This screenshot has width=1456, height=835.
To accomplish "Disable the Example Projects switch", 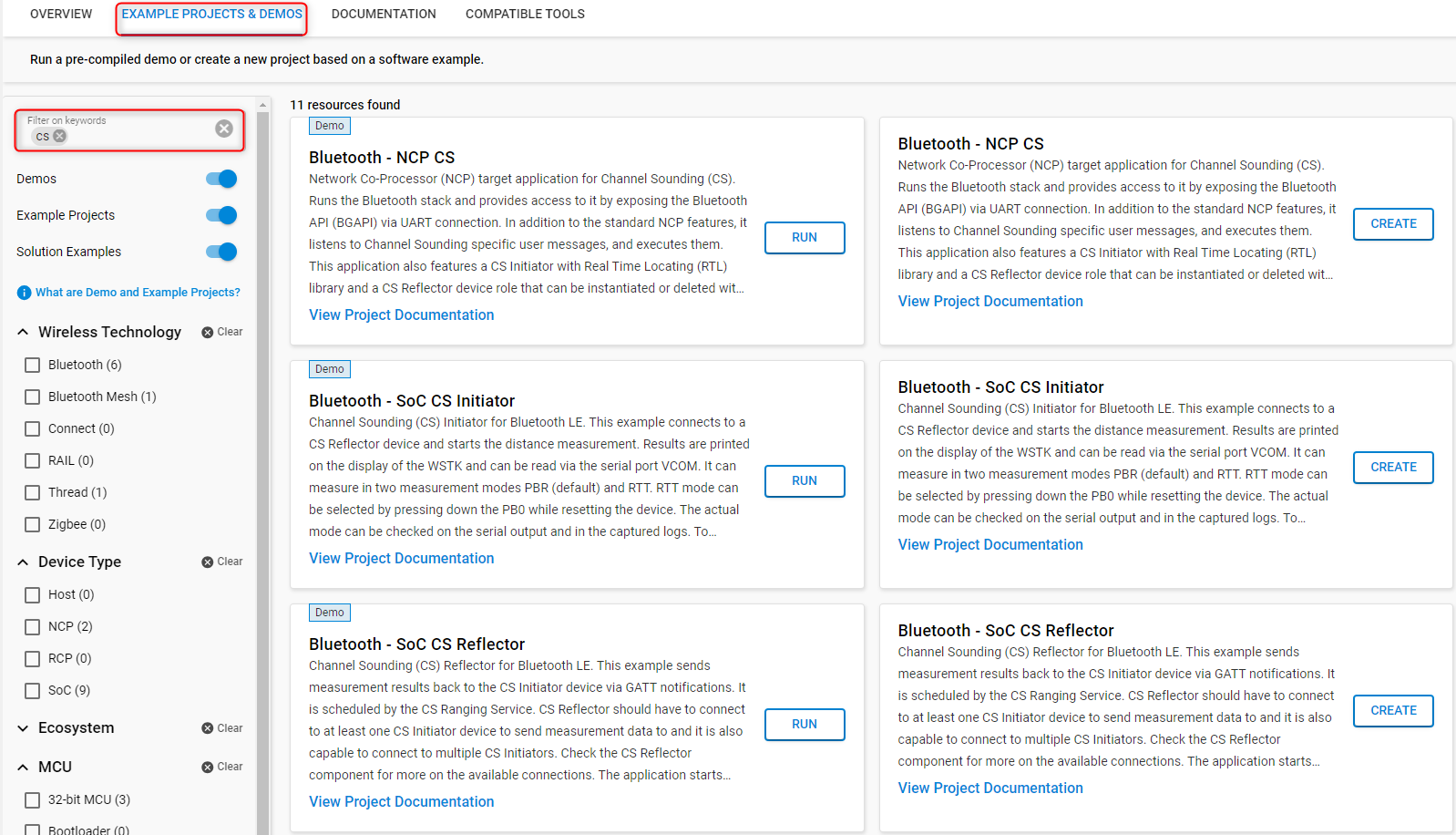I will pyautogui.click(x=221, y=215).
